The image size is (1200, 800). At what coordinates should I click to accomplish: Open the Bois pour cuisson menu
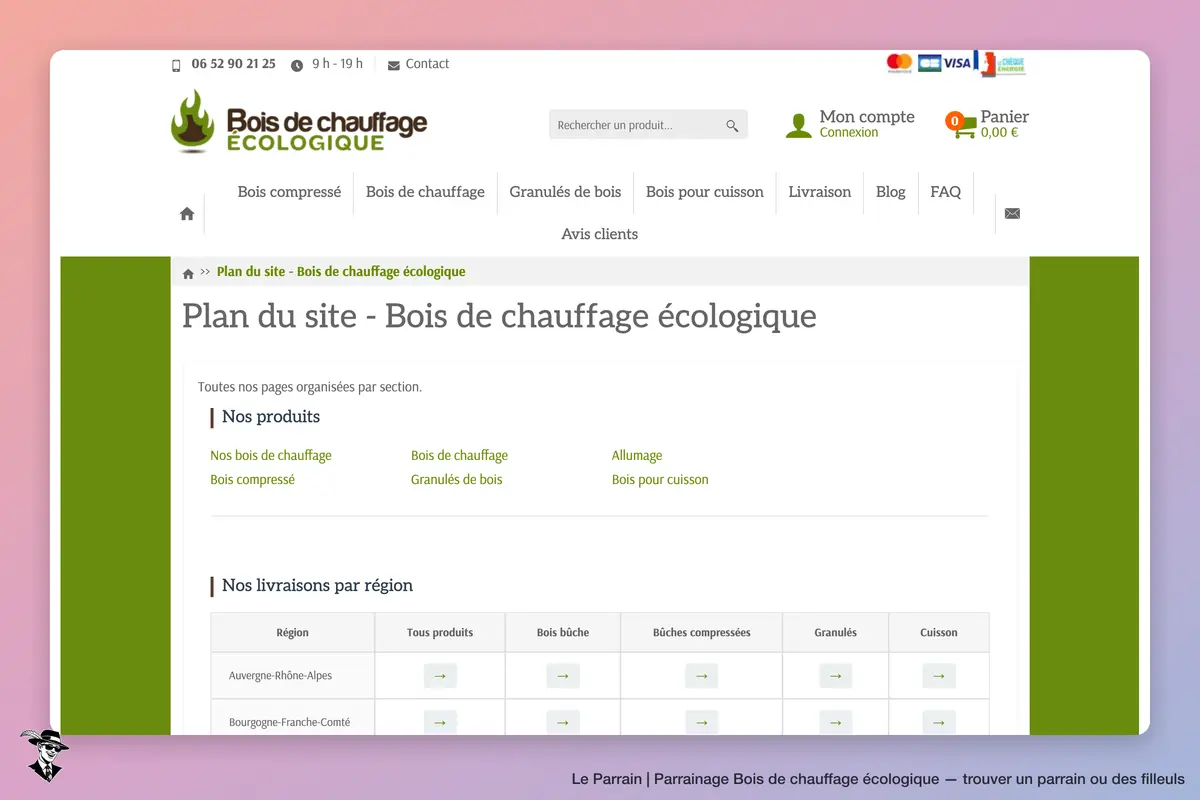[x=705, y=192]
